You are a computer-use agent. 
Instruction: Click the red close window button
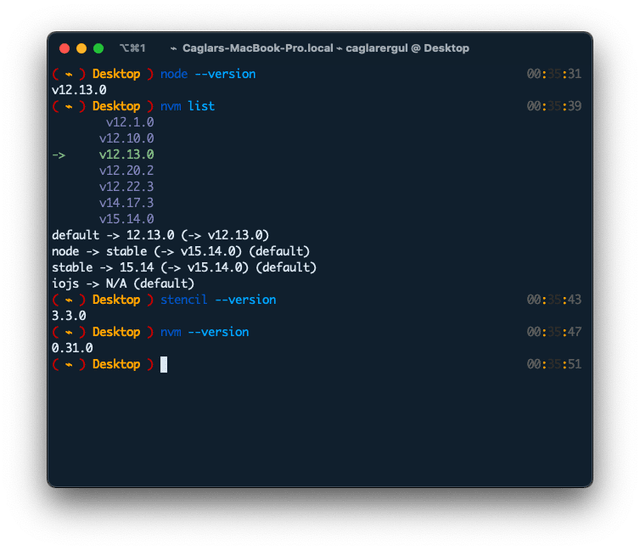(x=64, y=49)
